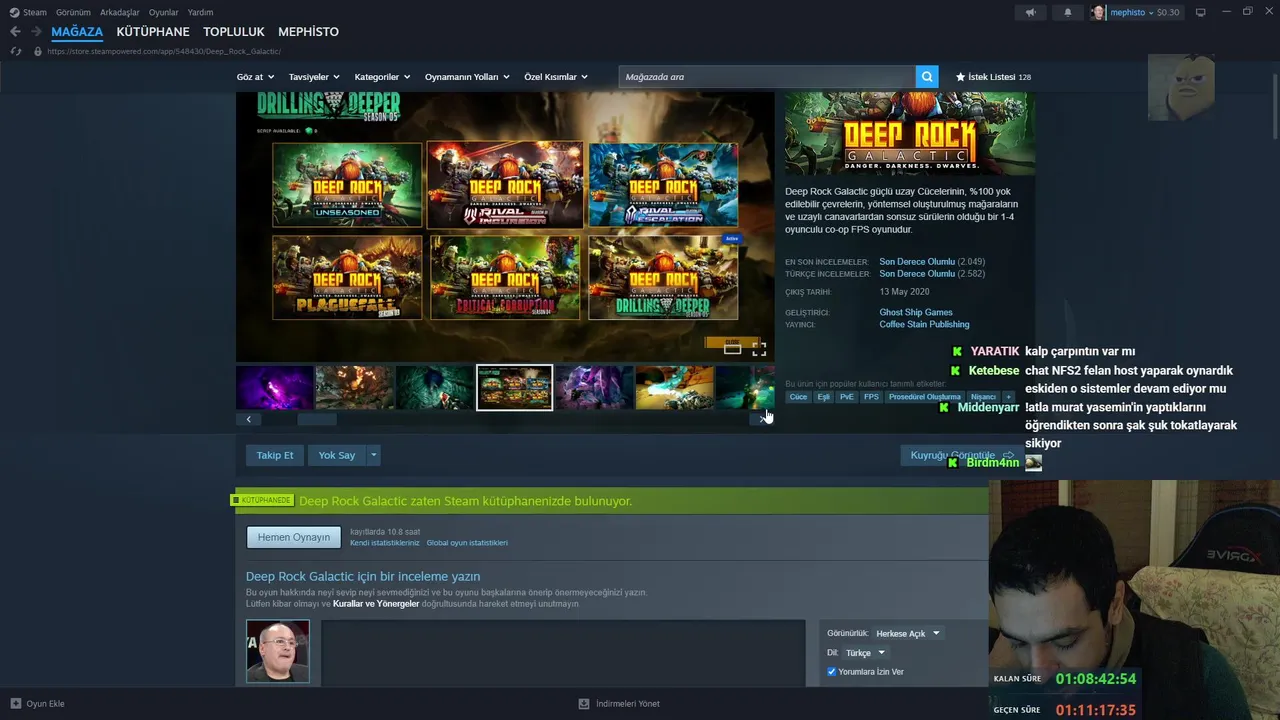This screenshot has width=1280, height=720.
Task: Click Kuyruğu Görüntüle button
Action: tap(960, 455)
